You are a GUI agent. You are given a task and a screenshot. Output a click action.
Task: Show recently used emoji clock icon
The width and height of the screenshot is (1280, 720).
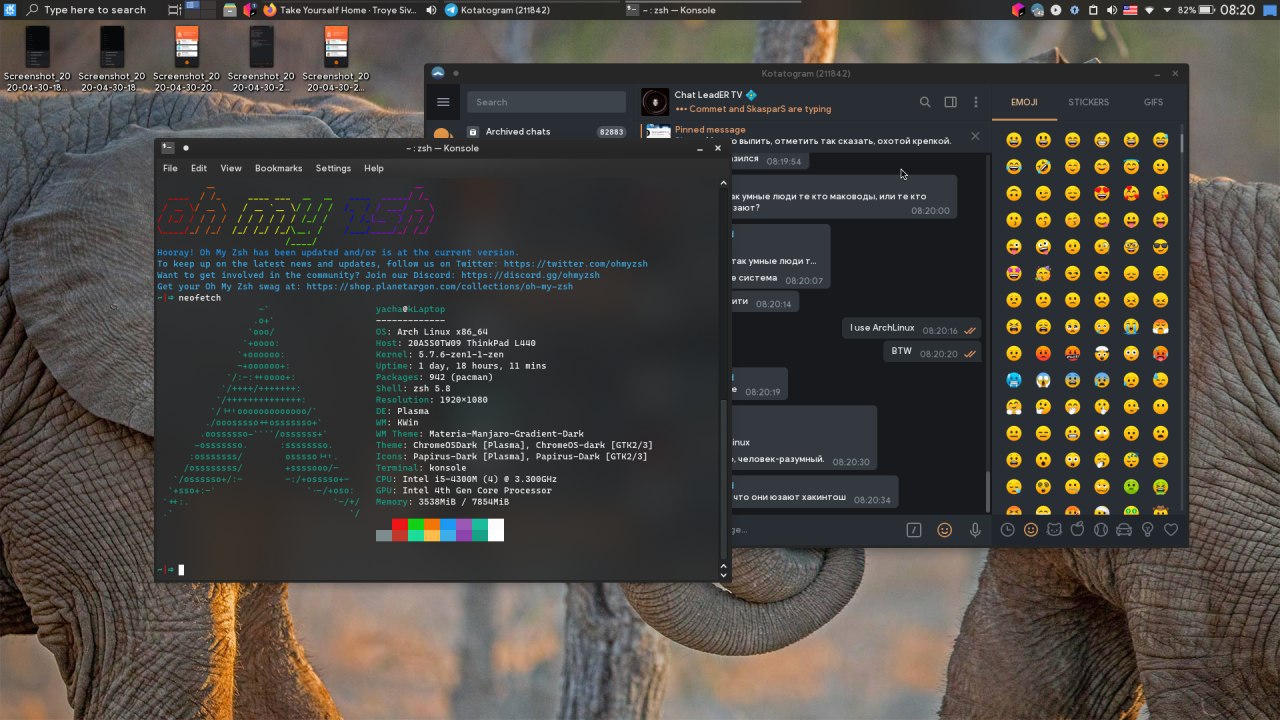[1007, 530]
